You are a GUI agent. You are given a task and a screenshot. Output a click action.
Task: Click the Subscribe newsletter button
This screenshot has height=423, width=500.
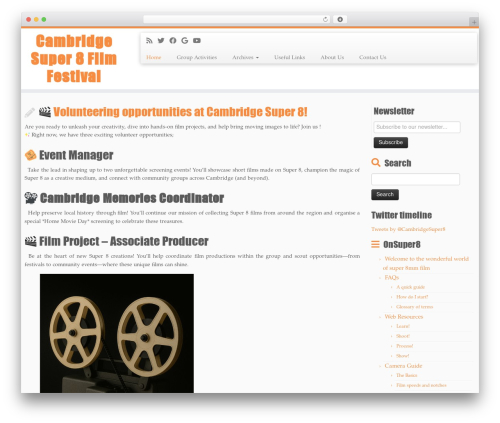(x=391, y=142)
